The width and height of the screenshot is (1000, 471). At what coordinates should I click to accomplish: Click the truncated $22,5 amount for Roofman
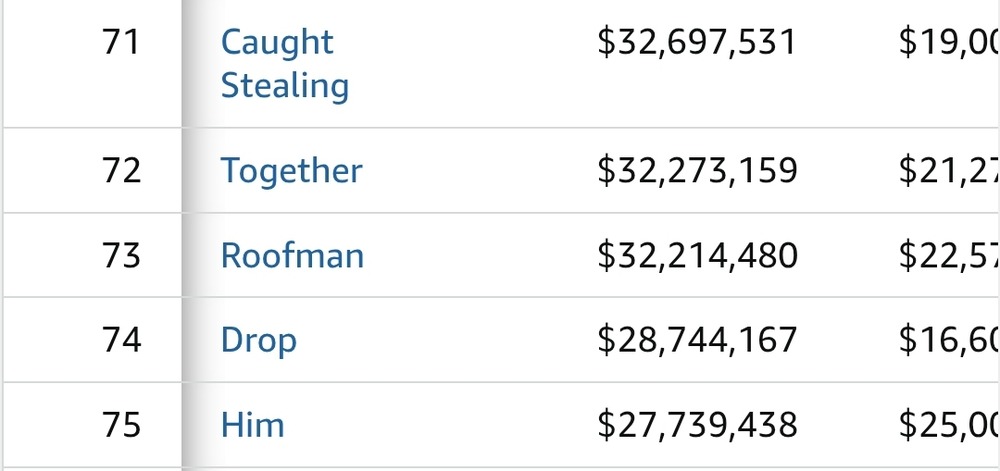[x=948, y=256]
